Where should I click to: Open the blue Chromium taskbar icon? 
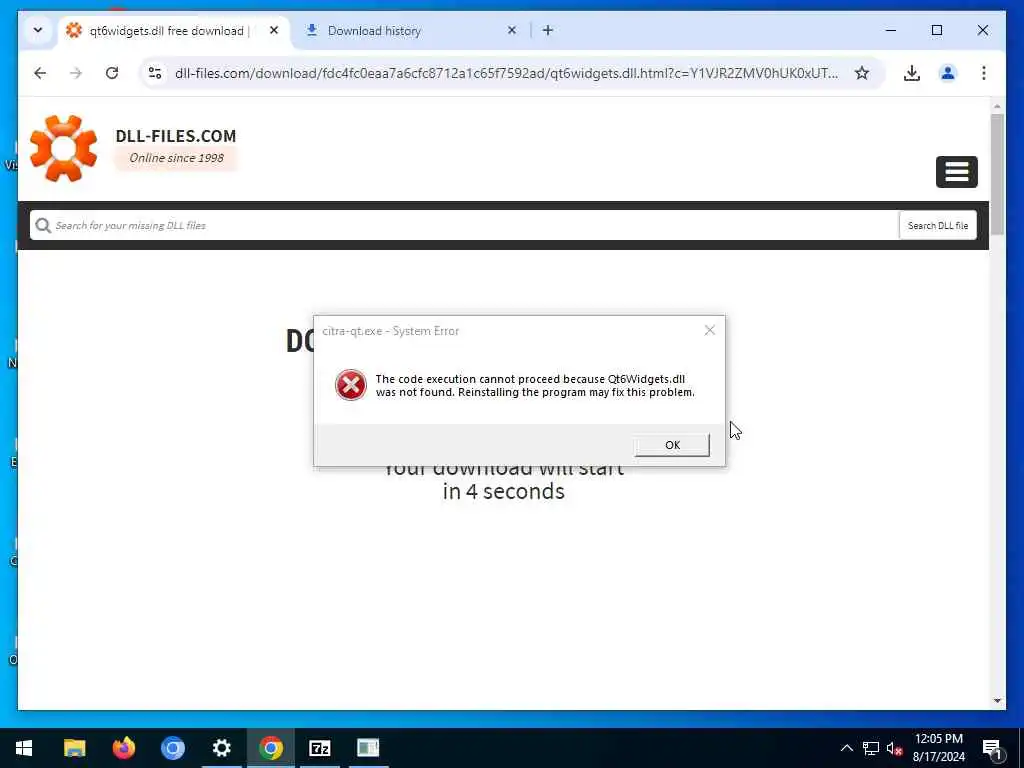pos(172,748)
